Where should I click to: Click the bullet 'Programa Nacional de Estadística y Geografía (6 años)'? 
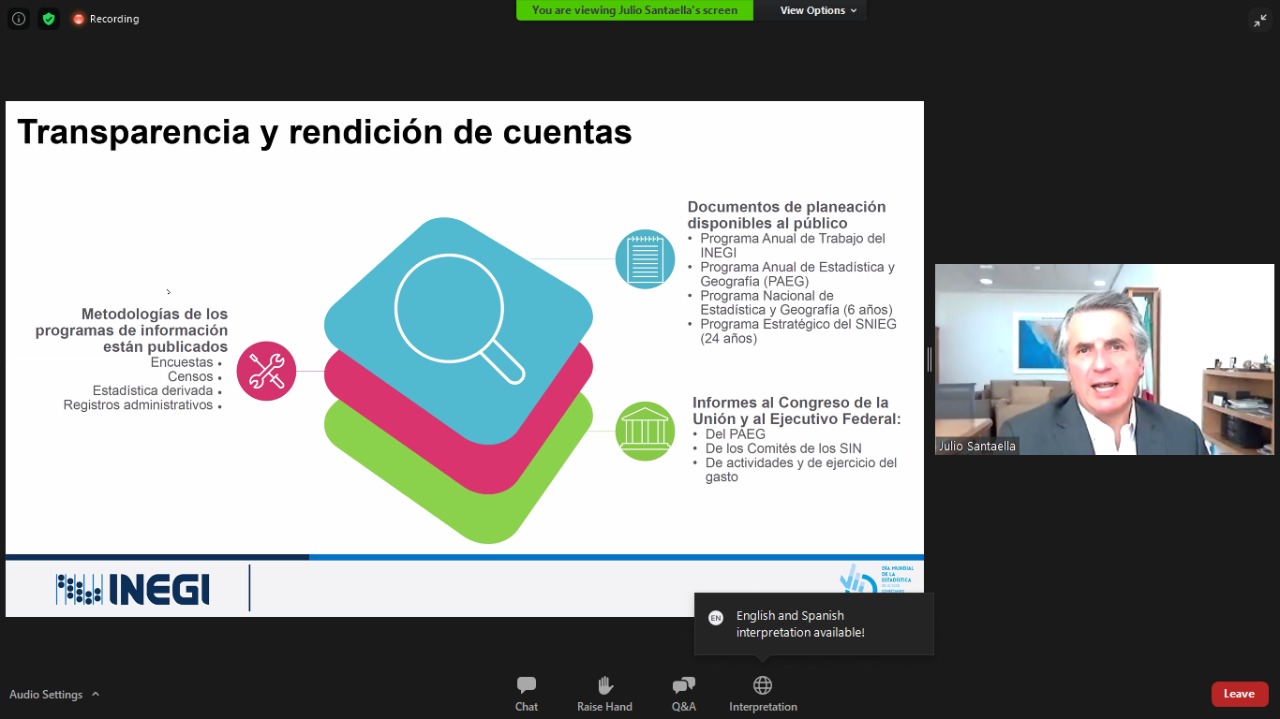(x=796, y=303)
